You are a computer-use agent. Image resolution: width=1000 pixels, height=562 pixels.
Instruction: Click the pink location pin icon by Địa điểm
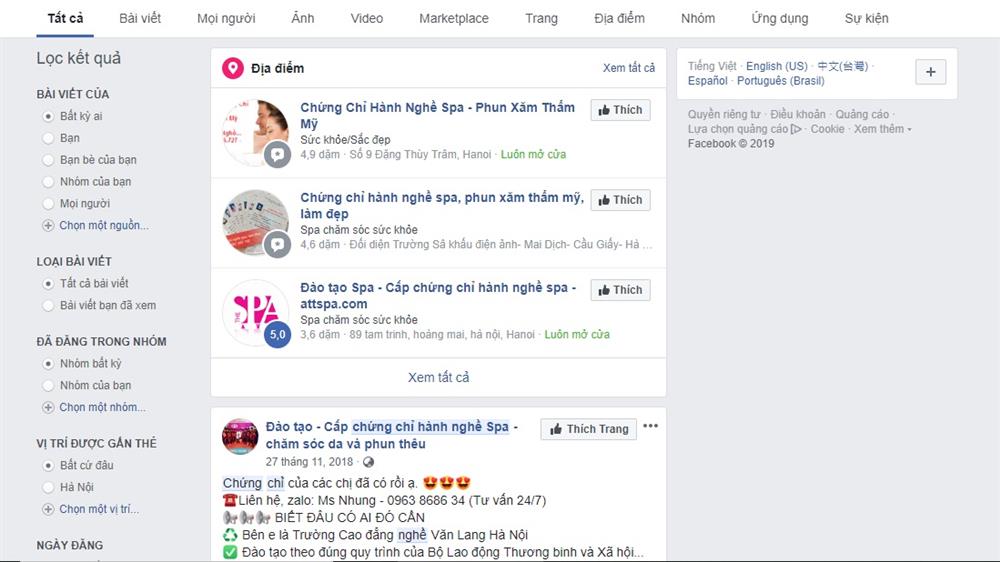[233, 68]
